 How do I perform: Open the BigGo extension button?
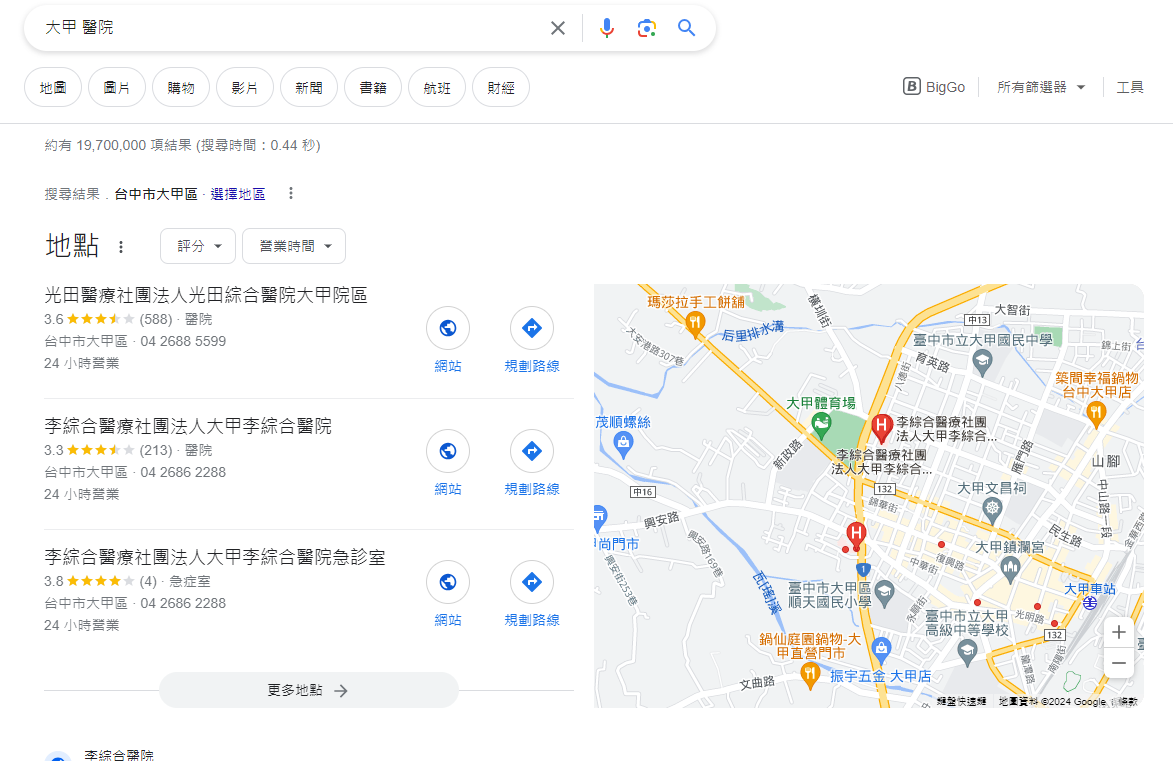934,87
